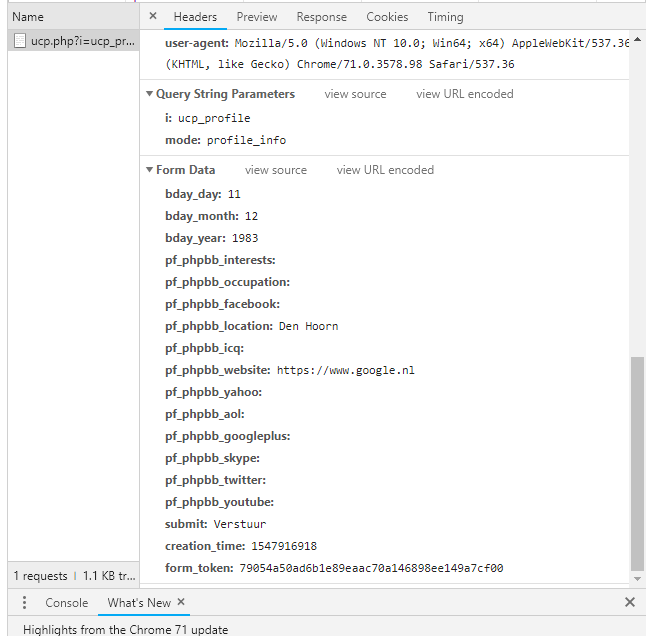
Task: Click the pf_phpbb_youtube field name
Action: pyautogui.click(x=219, y=502)
